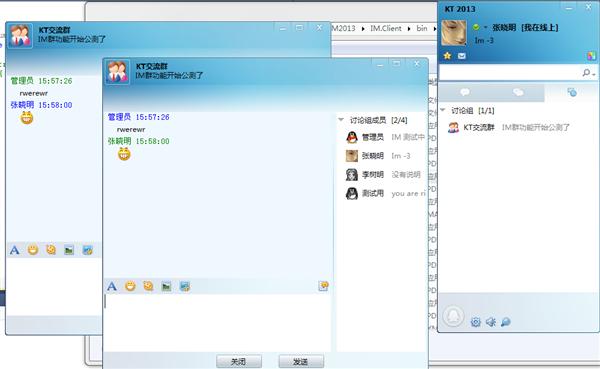Click the 关闭 button
Viewport: 600px width, 369px height.
239,361
